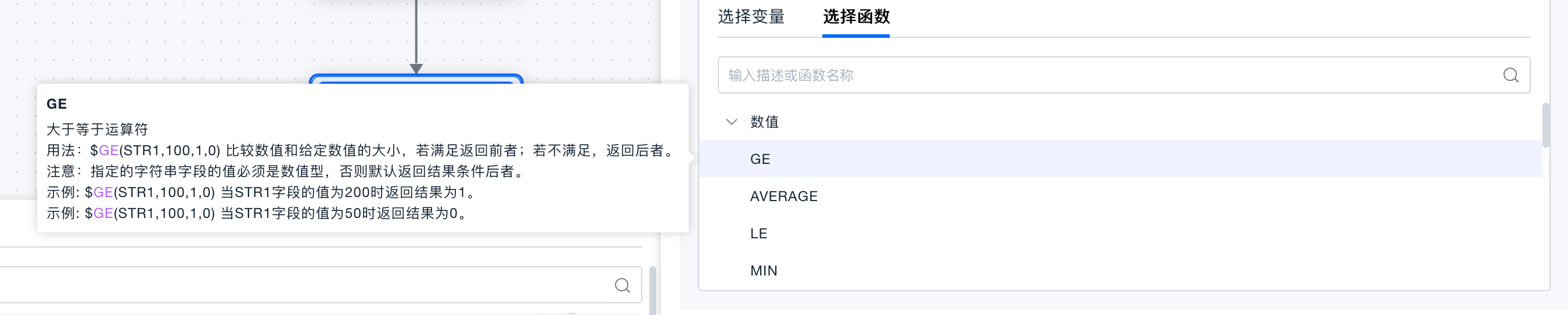Click the 大于等于运算符 description text

pyautogui.click(x=98, y=129)
